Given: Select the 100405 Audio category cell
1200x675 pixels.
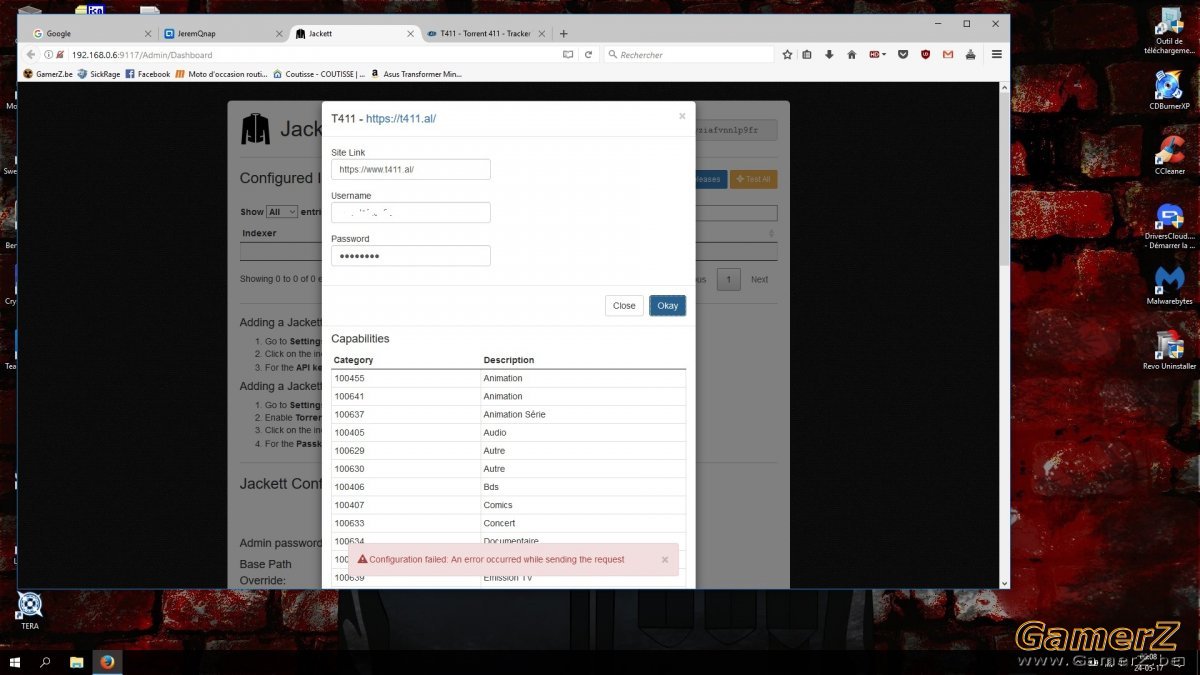Looking at the screenshot, I should tap(406, 432).
